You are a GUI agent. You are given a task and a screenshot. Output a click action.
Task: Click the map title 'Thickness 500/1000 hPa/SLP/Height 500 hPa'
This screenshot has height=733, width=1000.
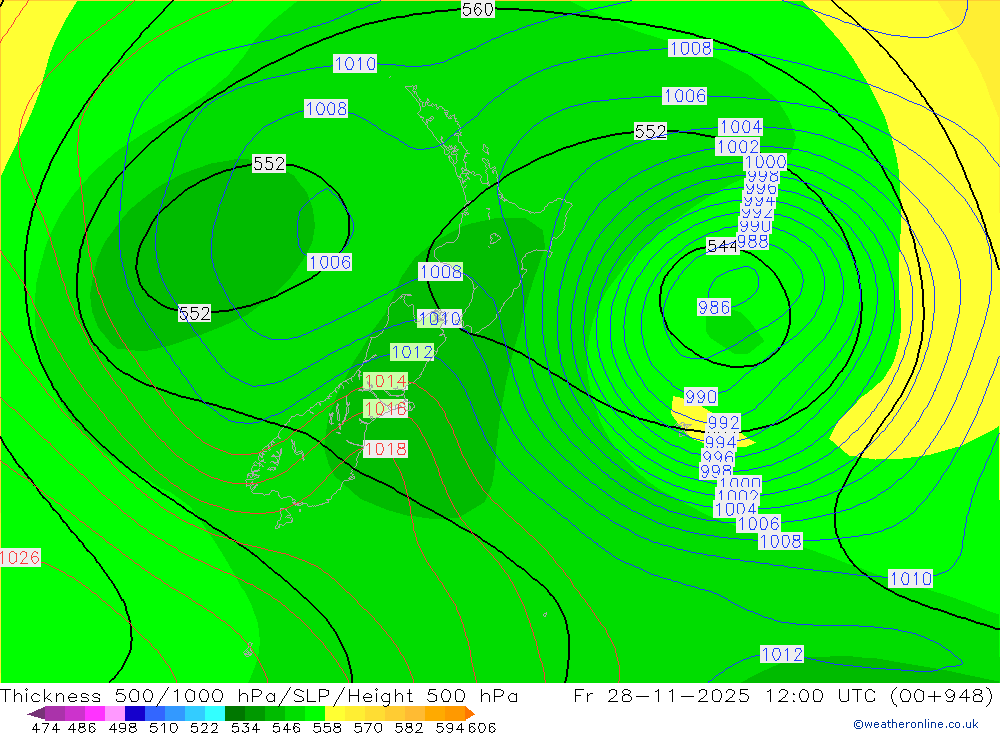pyautogui.click(x=259, y=695)
